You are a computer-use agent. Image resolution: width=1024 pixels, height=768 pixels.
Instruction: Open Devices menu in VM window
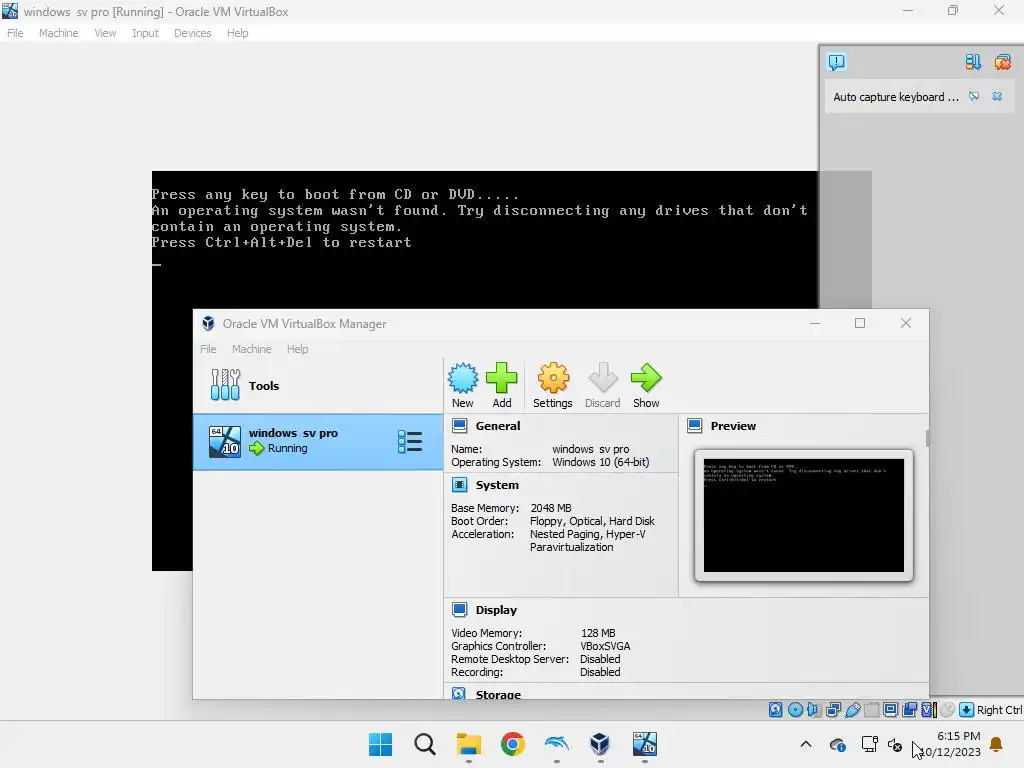[192, 33]
